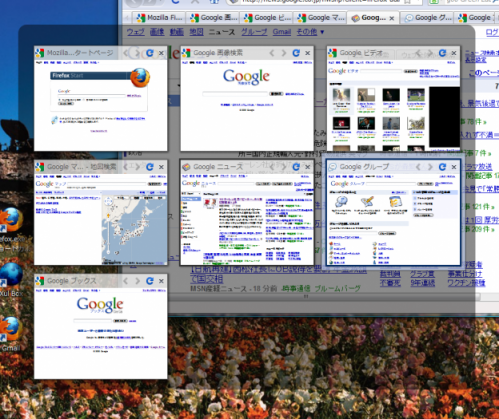Click the Mozilla preview tab favicon

40,53
